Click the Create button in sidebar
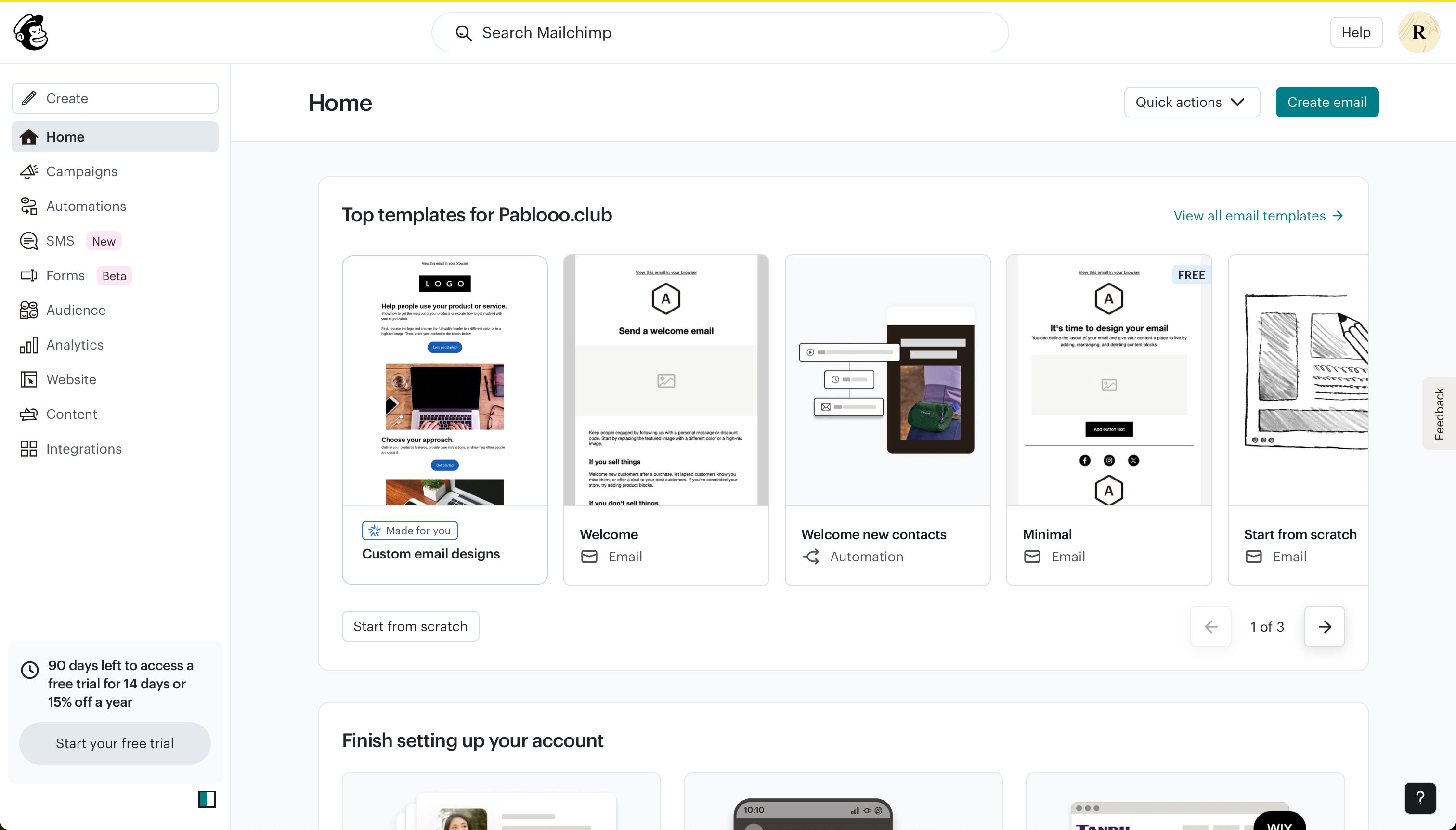The width and height of the screenshot is (1456, 830). coord(115,98)
